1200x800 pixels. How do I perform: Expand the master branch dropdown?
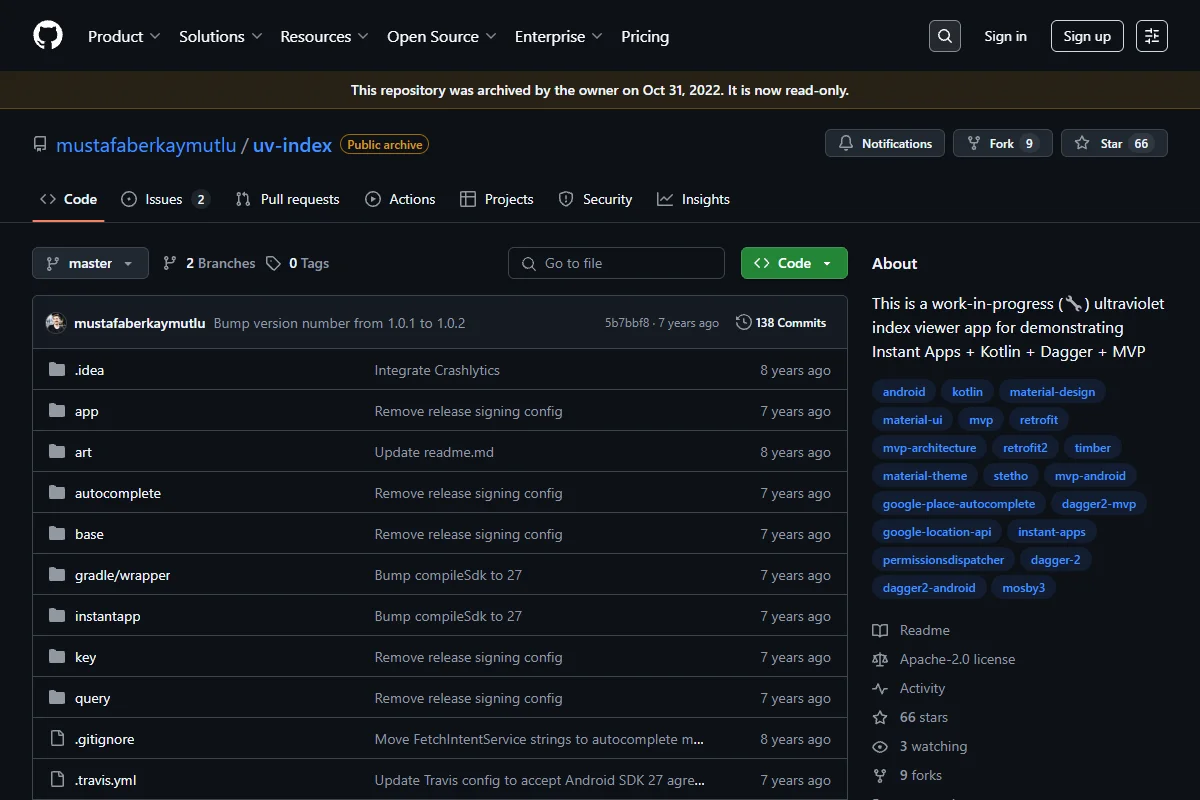click(x=90, y=263)
